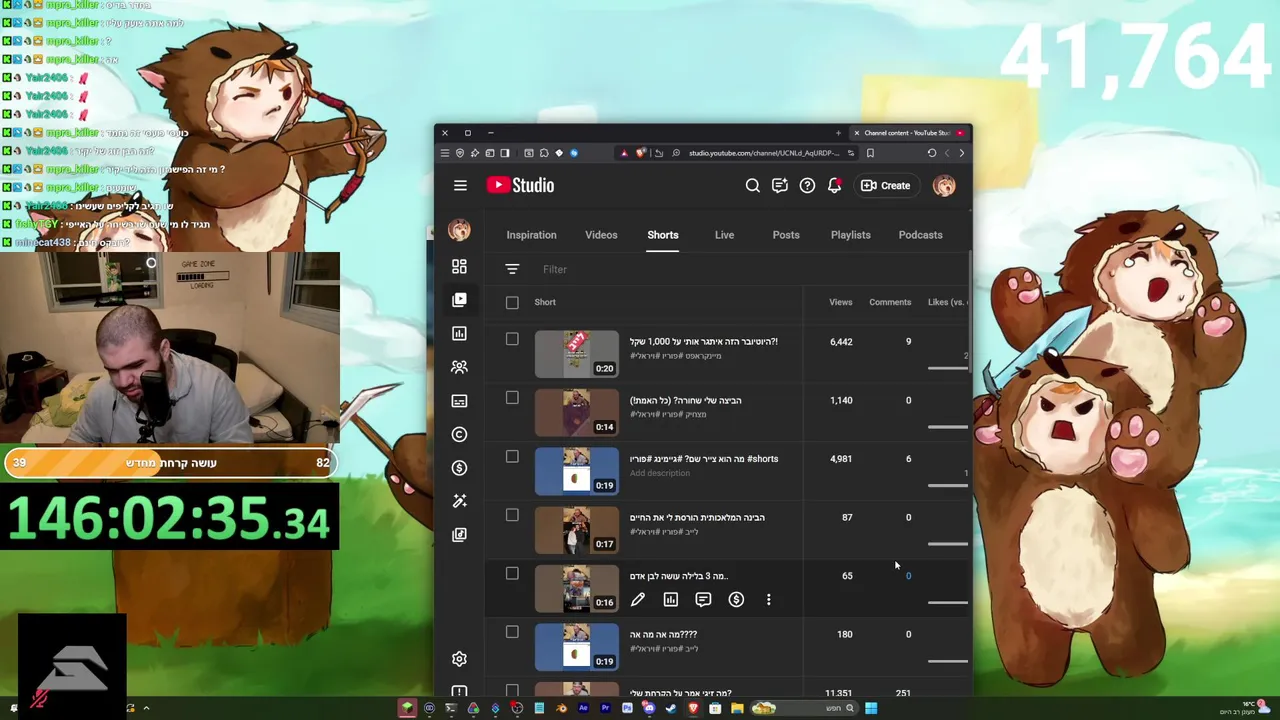Bookmark this page in the browser toolbar
Image resolution: width=1280 pixels, height=720 pixels.
coord(870,153)
